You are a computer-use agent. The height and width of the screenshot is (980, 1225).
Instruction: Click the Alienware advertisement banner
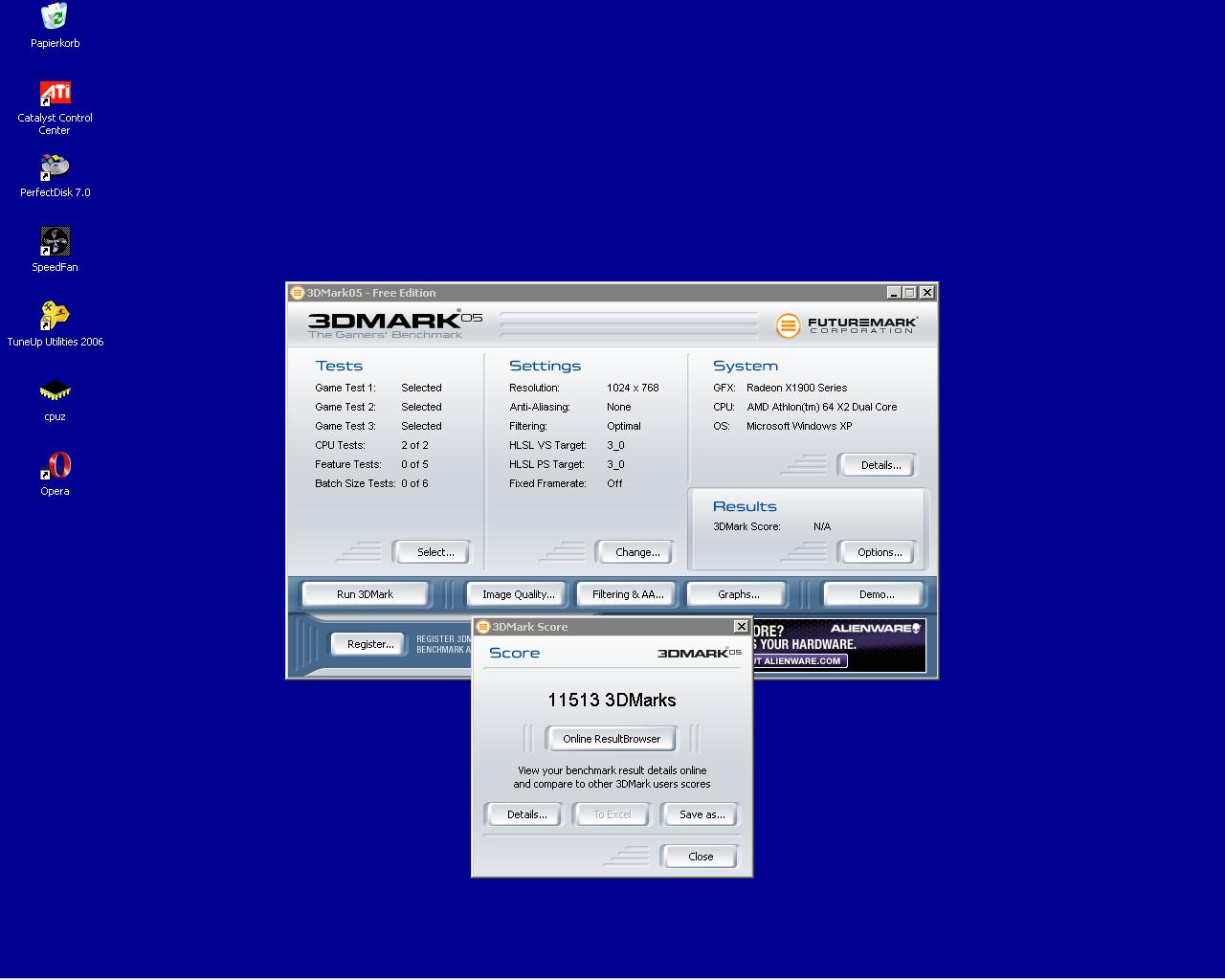(839, 645)
